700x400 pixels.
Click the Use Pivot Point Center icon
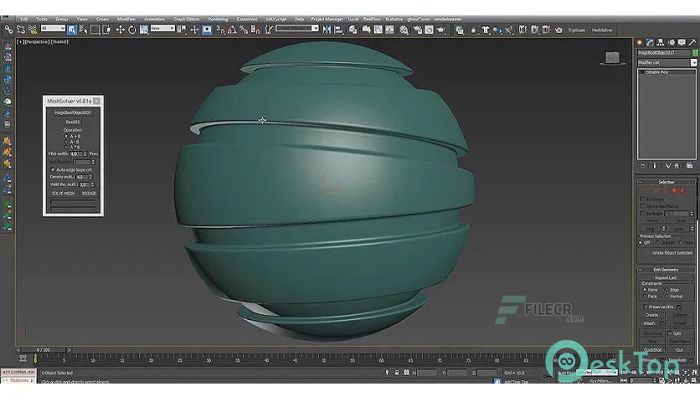coord(182,30)
